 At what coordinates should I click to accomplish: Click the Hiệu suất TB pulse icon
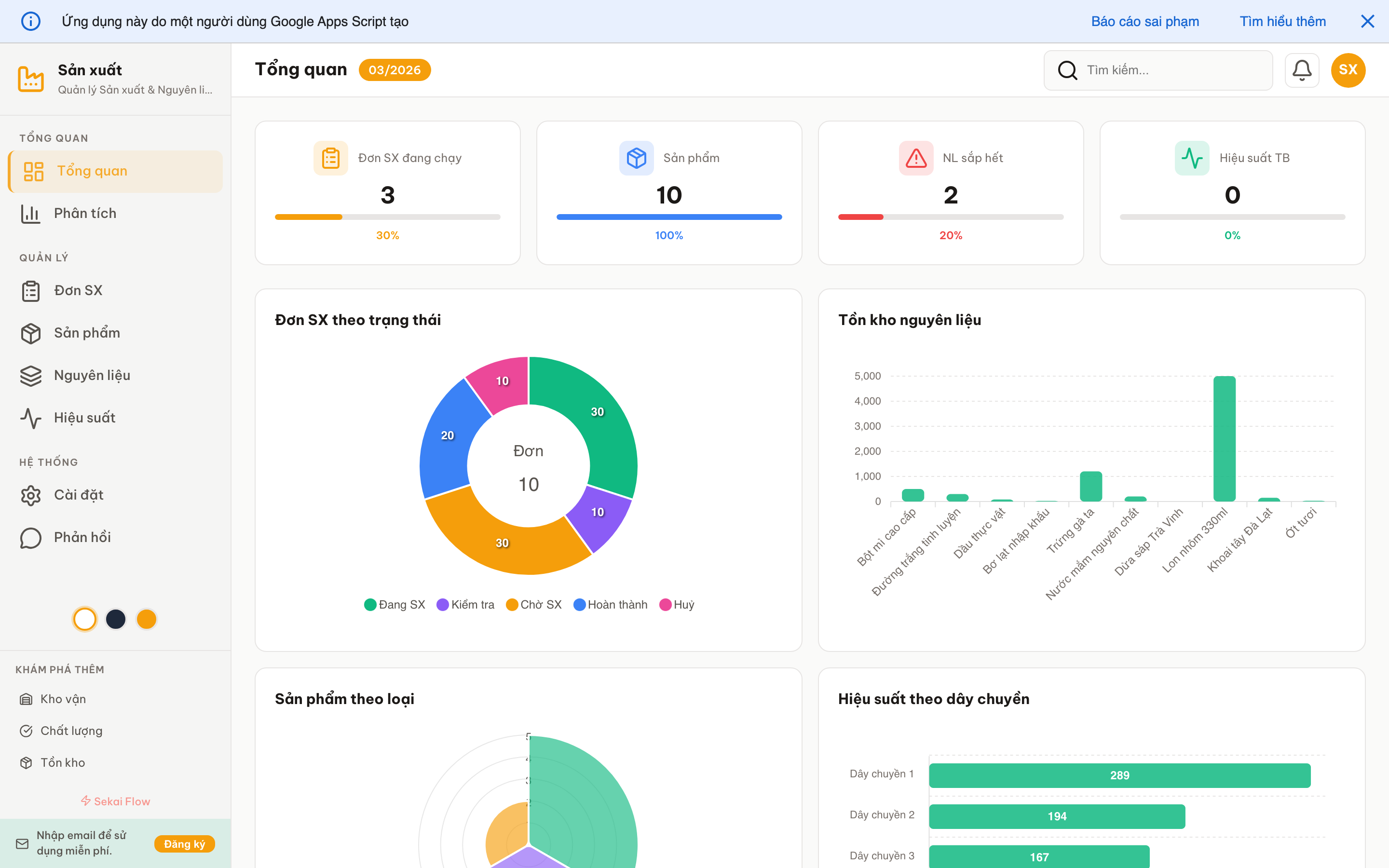[1192, 158]
